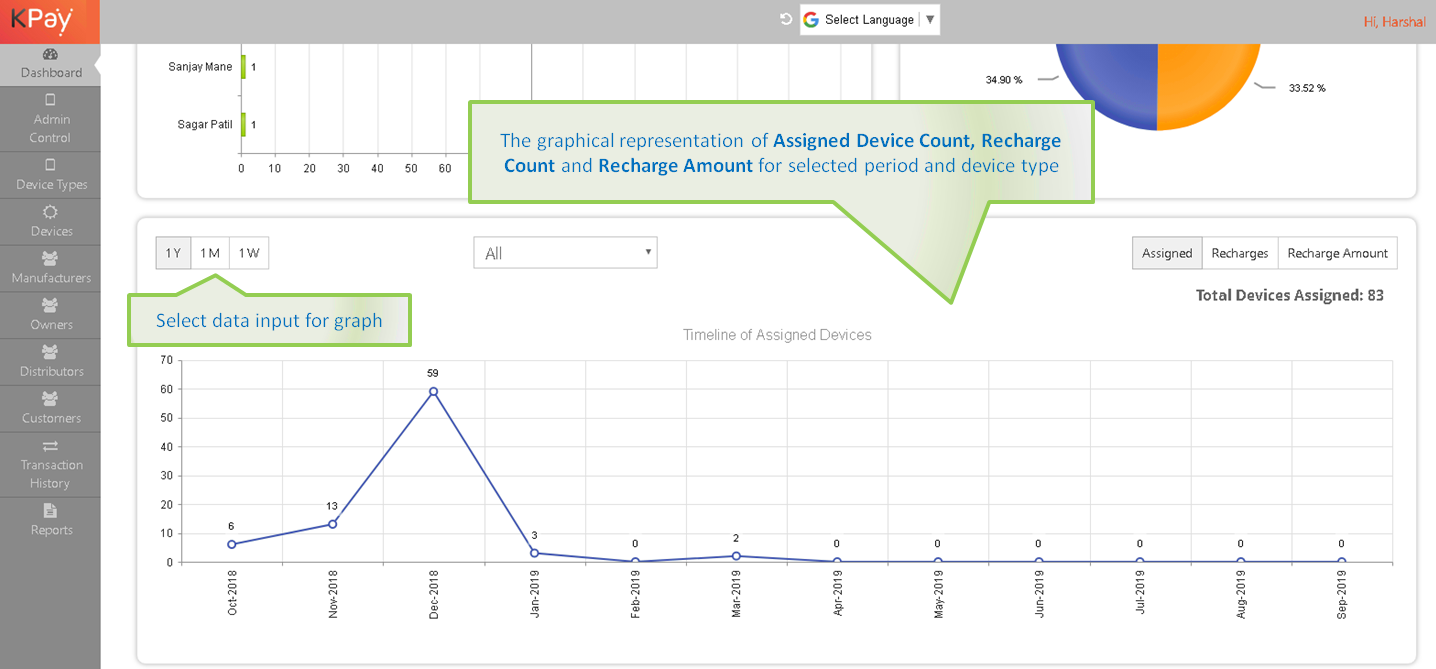Click the Hi, Harshal user link
Screen dimensions: 1436x669
point(1394,22)
